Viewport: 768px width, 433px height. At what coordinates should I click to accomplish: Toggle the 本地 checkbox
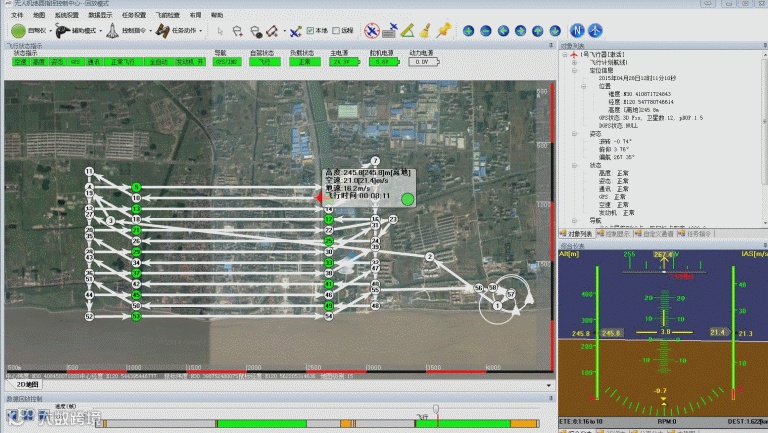pos(311,30)
